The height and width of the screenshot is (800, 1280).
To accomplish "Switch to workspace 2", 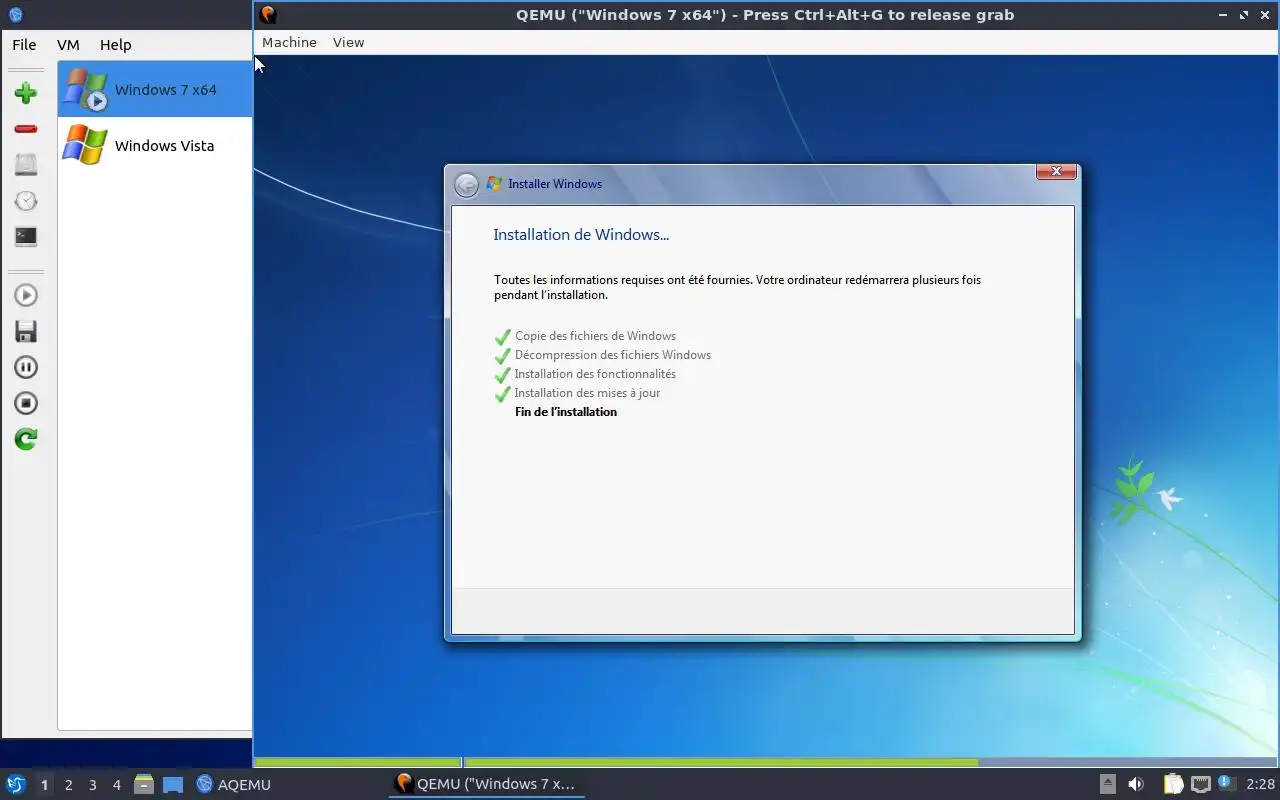I will (68, 785).
